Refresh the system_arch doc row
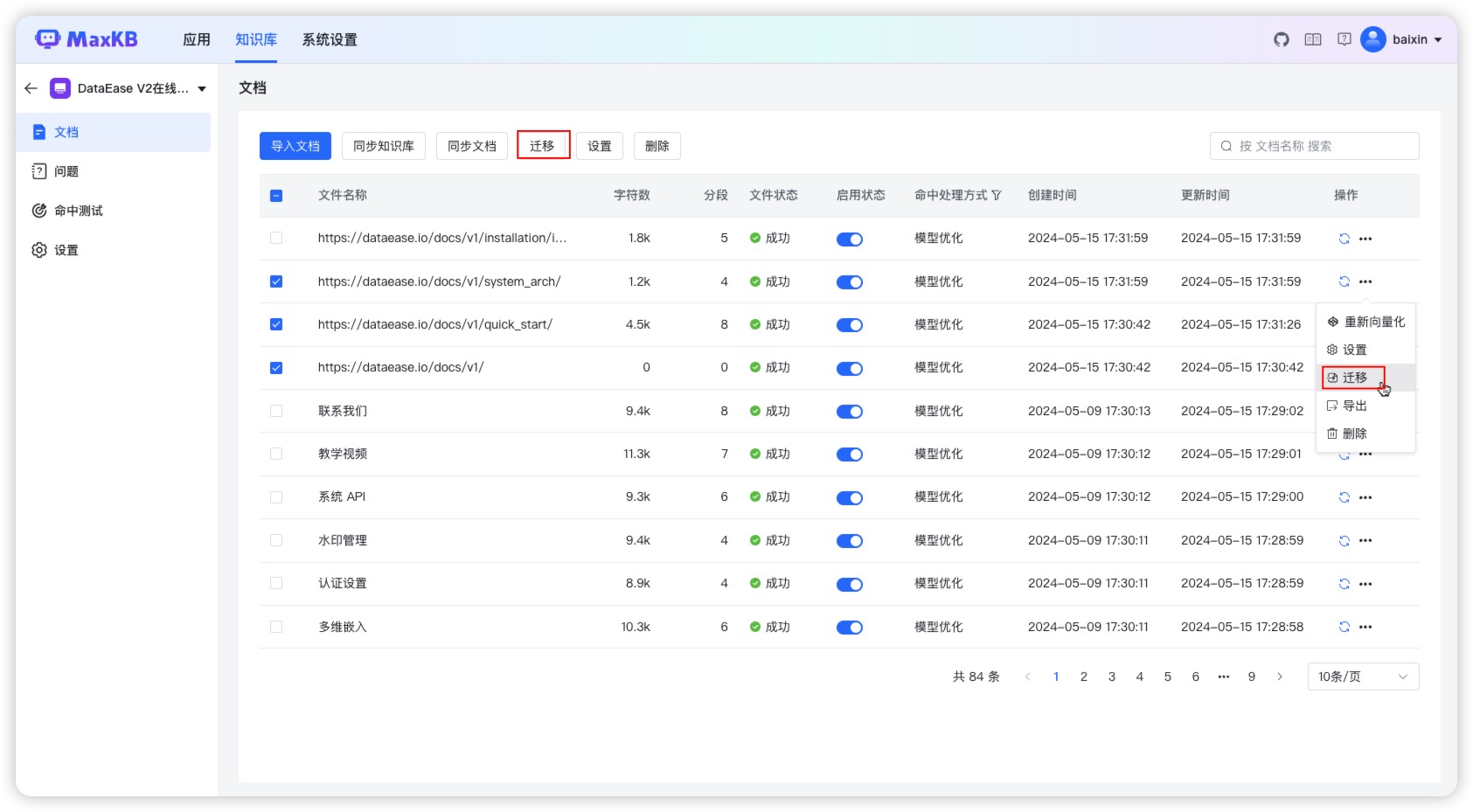Screen dimensions: 1473x812 coord(1344,281)
